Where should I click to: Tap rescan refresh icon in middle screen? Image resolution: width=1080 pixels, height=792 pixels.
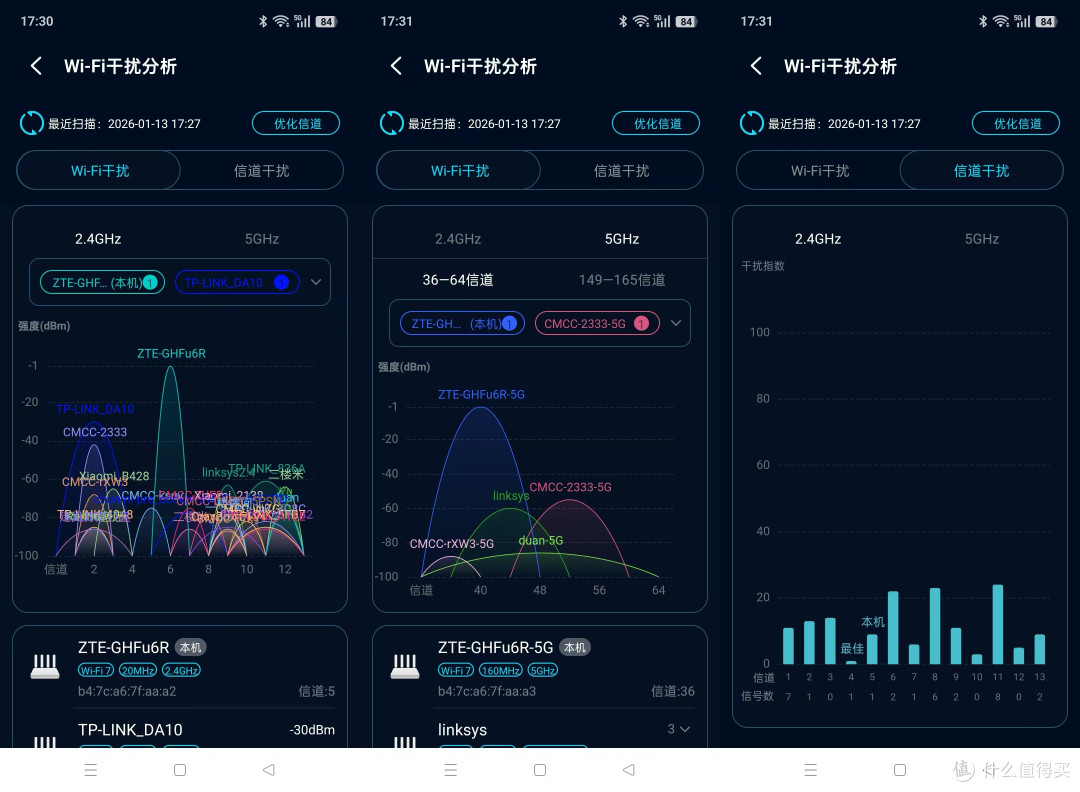coord(391,123)
